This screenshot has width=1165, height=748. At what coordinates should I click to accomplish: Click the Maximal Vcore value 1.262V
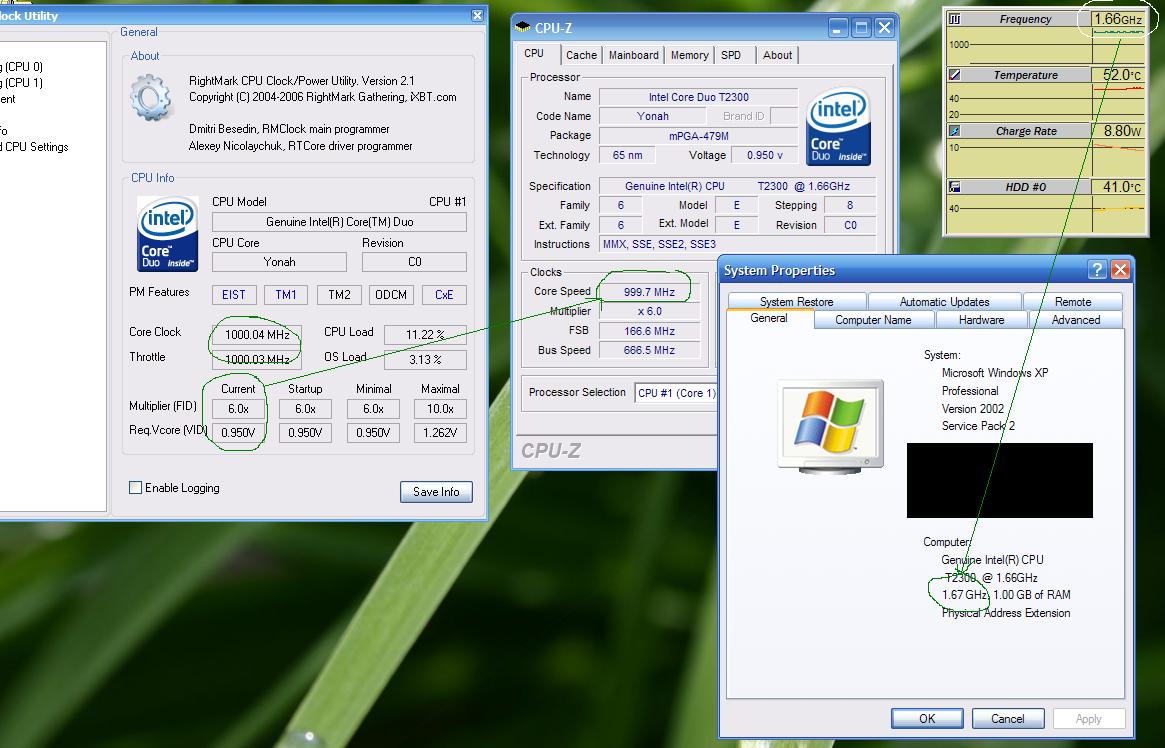pyautogui.click(x=440, y=432)
